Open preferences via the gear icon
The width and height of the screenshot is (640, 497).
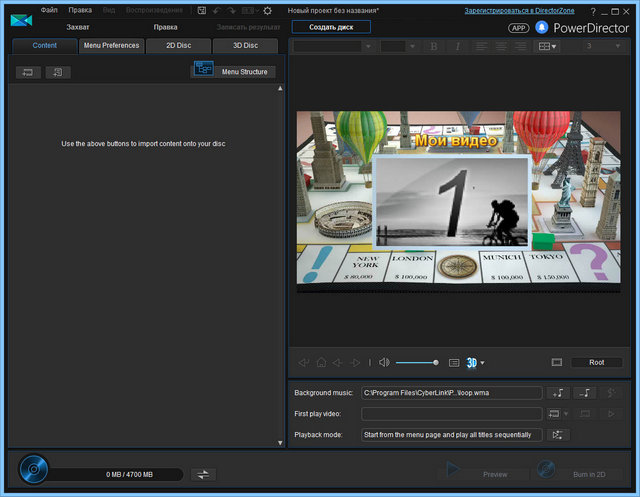click(267, 10)
